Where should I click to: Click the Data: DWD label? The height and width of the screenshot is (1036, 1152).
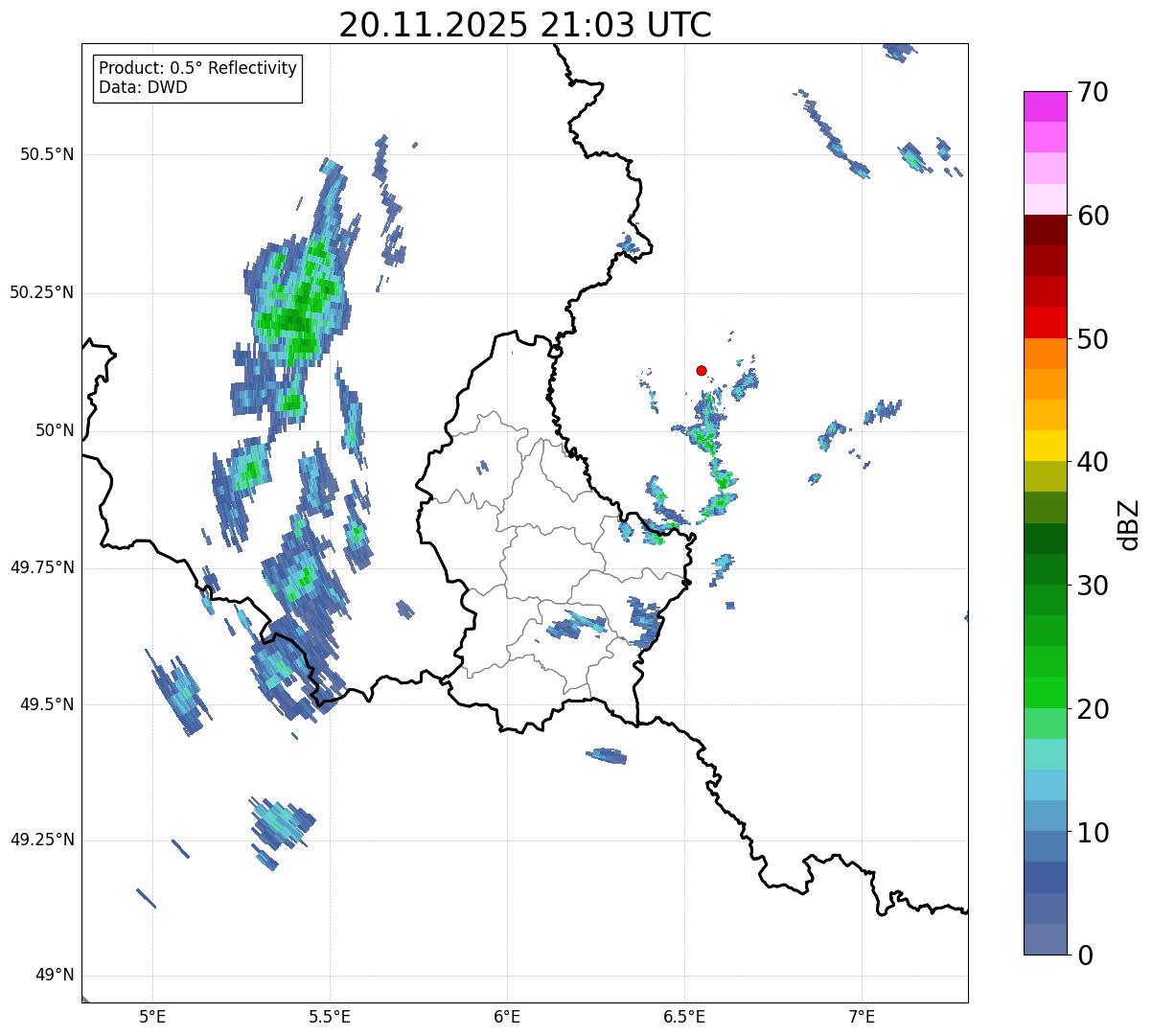pos(143,88)
